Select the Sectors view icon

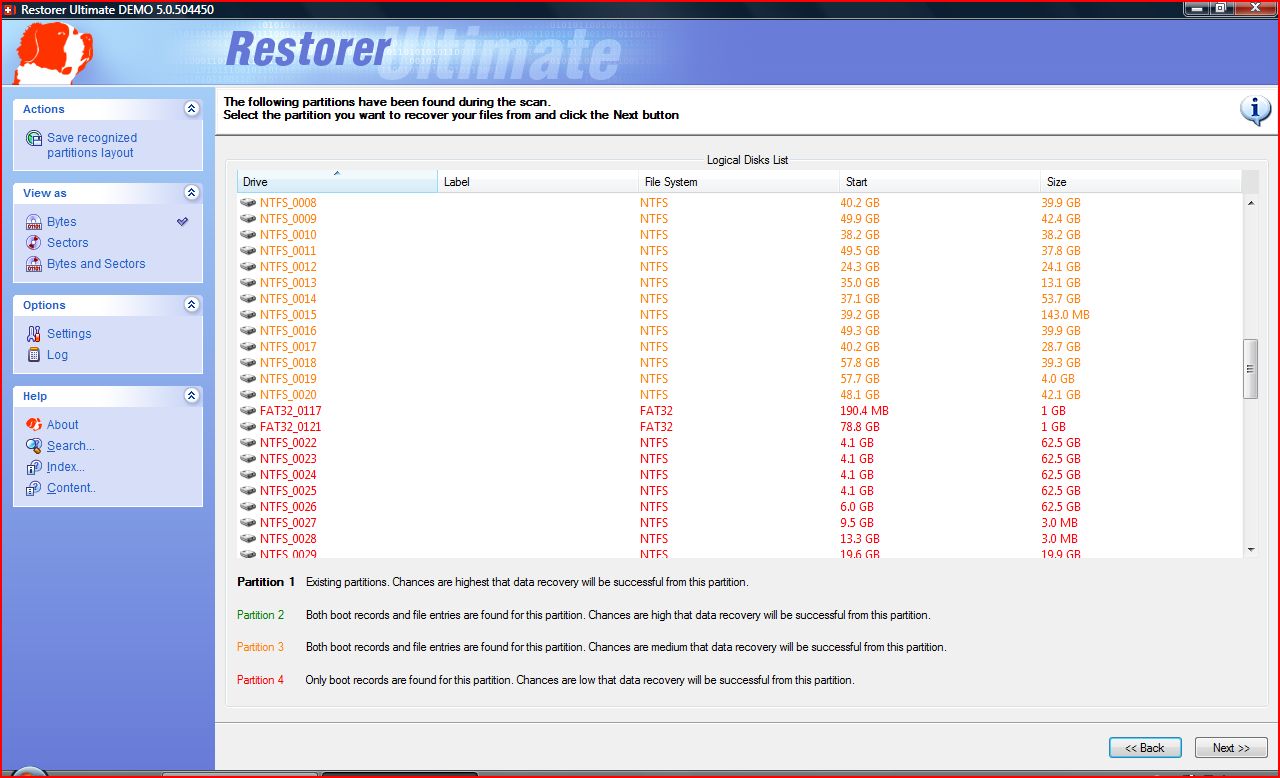[34, 243]
